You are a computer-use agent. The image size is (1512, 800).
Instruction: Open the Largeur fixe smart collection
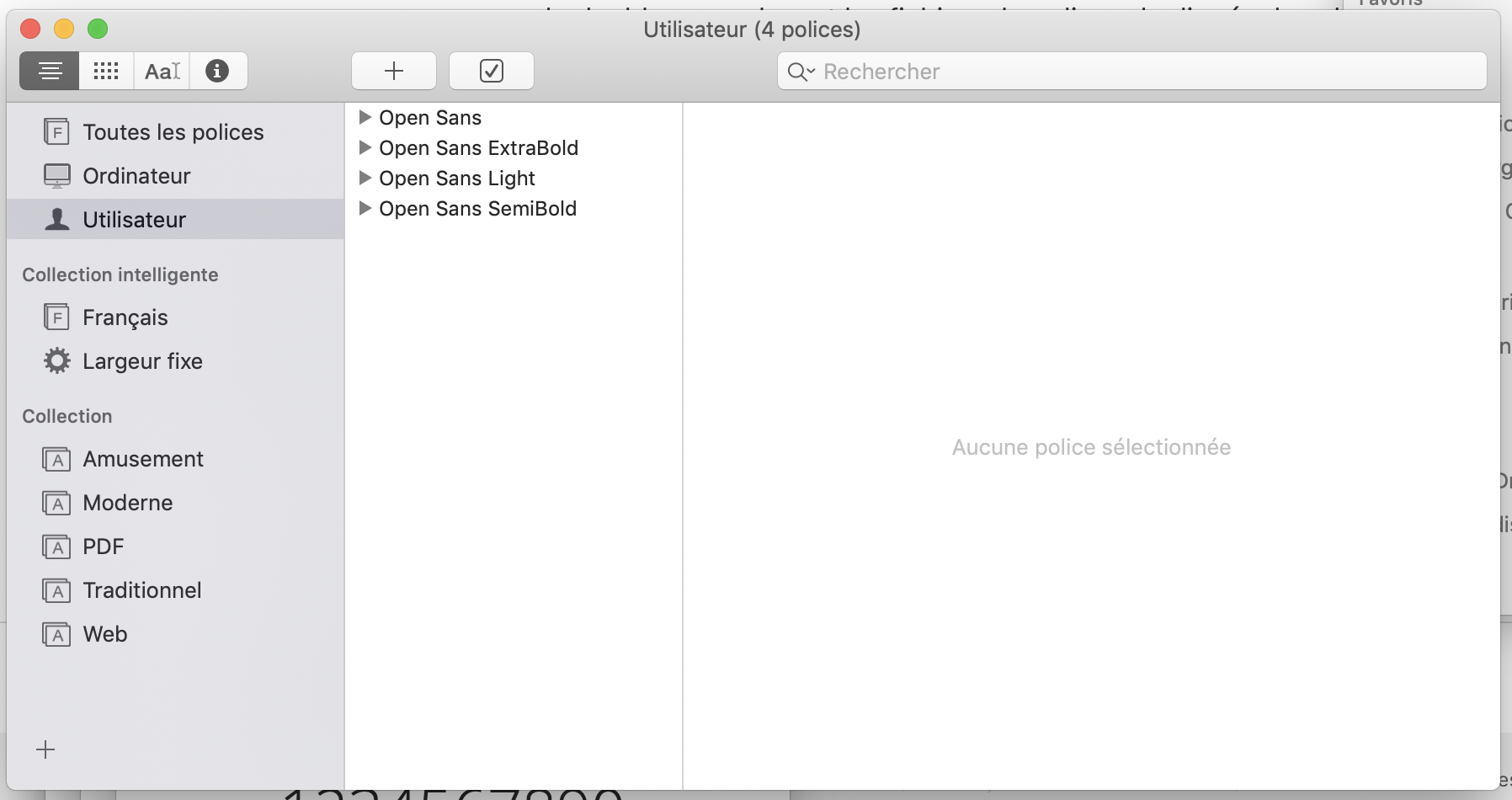click(175, 361)
